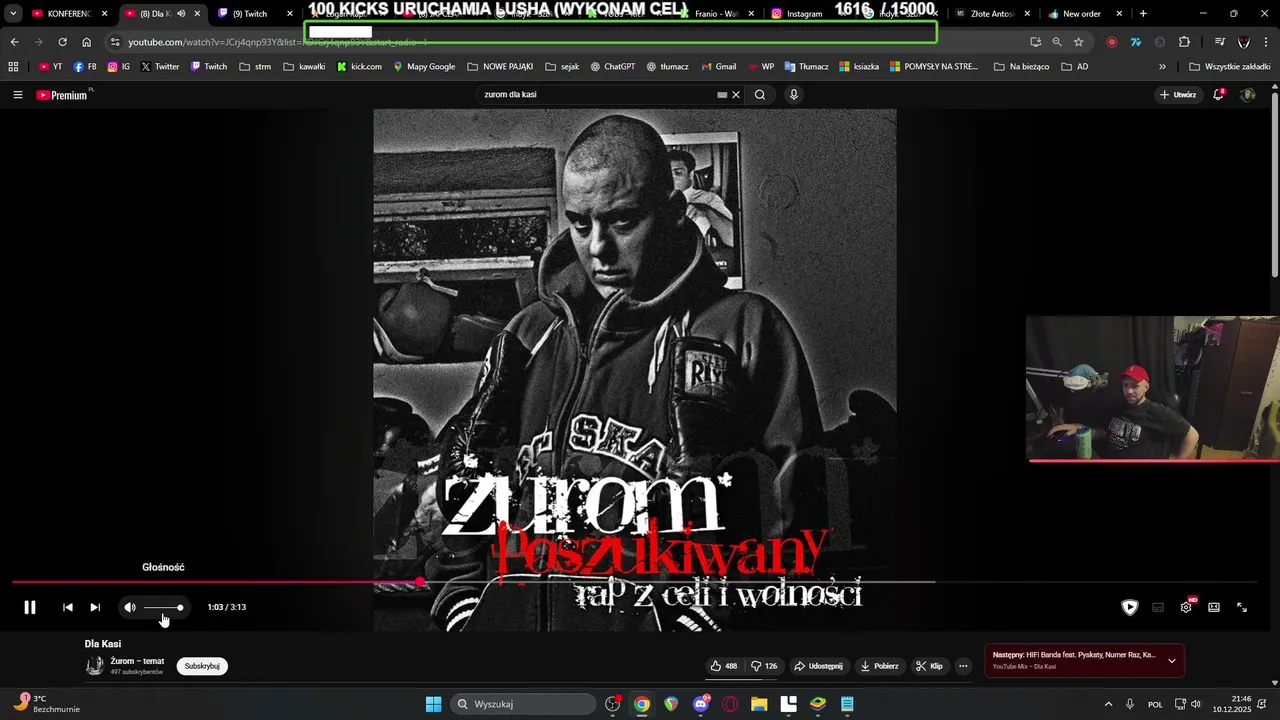The width and height of the screenshot is (1280, 720).
Task: Run YouTube search with magnifier button
Action: pos(760,95)
